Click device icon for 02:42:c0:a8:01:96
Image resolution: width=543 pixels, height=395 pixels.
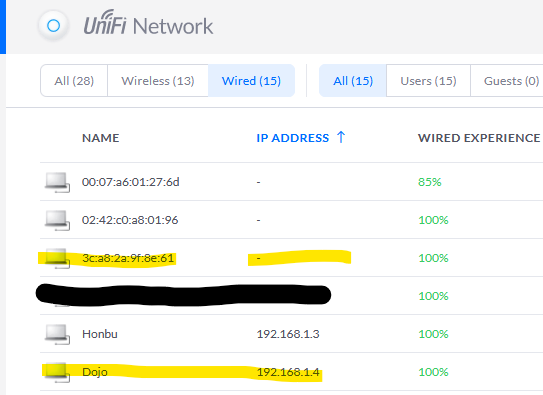[x=57, y=220]
